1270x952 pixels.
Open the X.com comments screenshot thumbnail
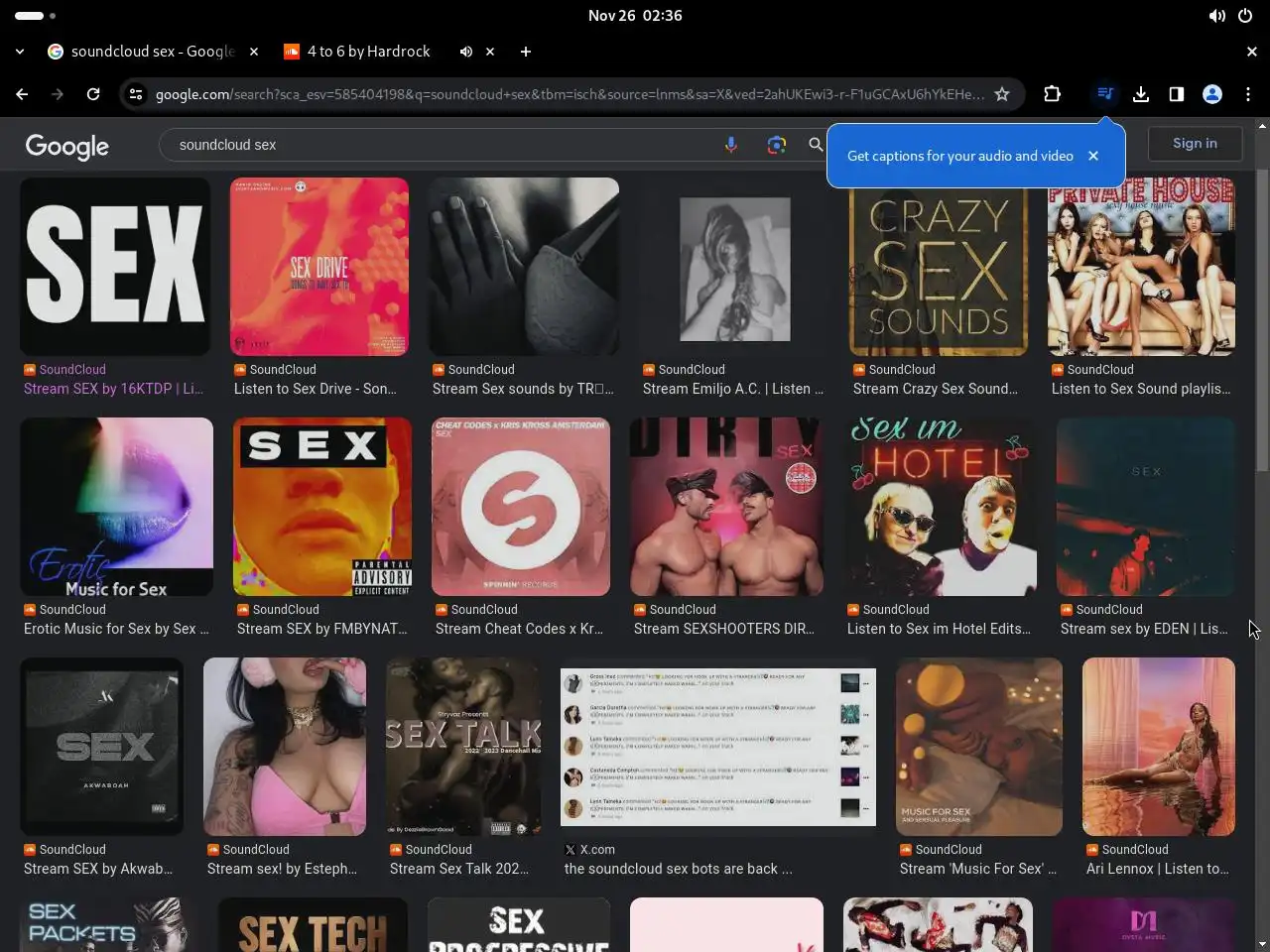click(718, 747)
